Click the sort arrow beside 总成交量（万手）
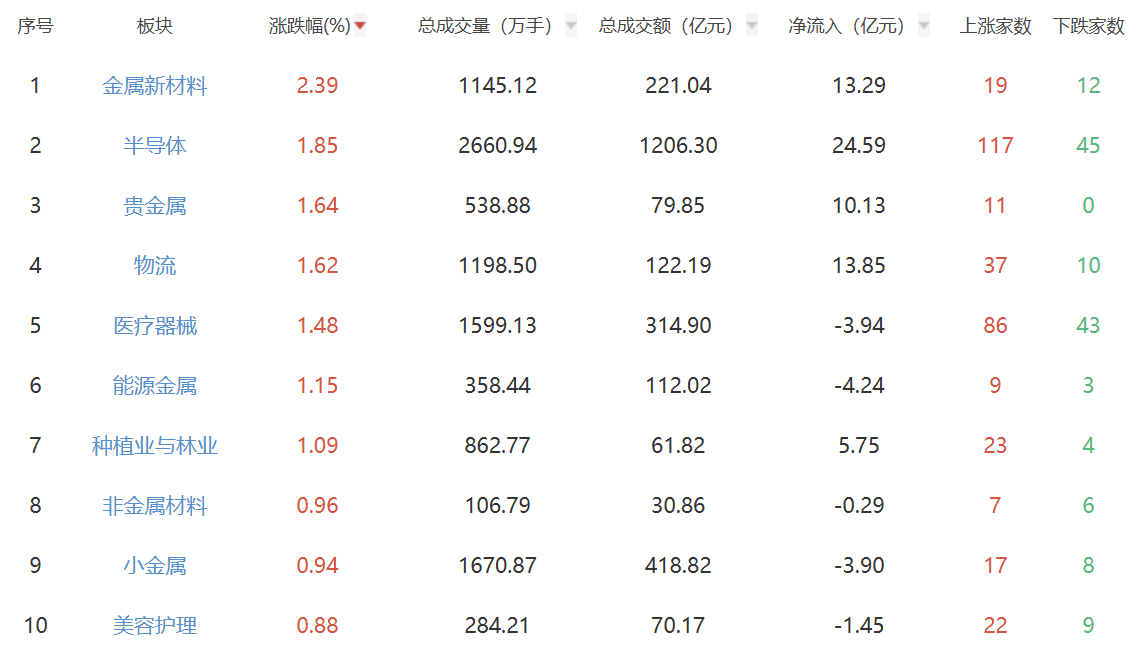 pos(570,26)
